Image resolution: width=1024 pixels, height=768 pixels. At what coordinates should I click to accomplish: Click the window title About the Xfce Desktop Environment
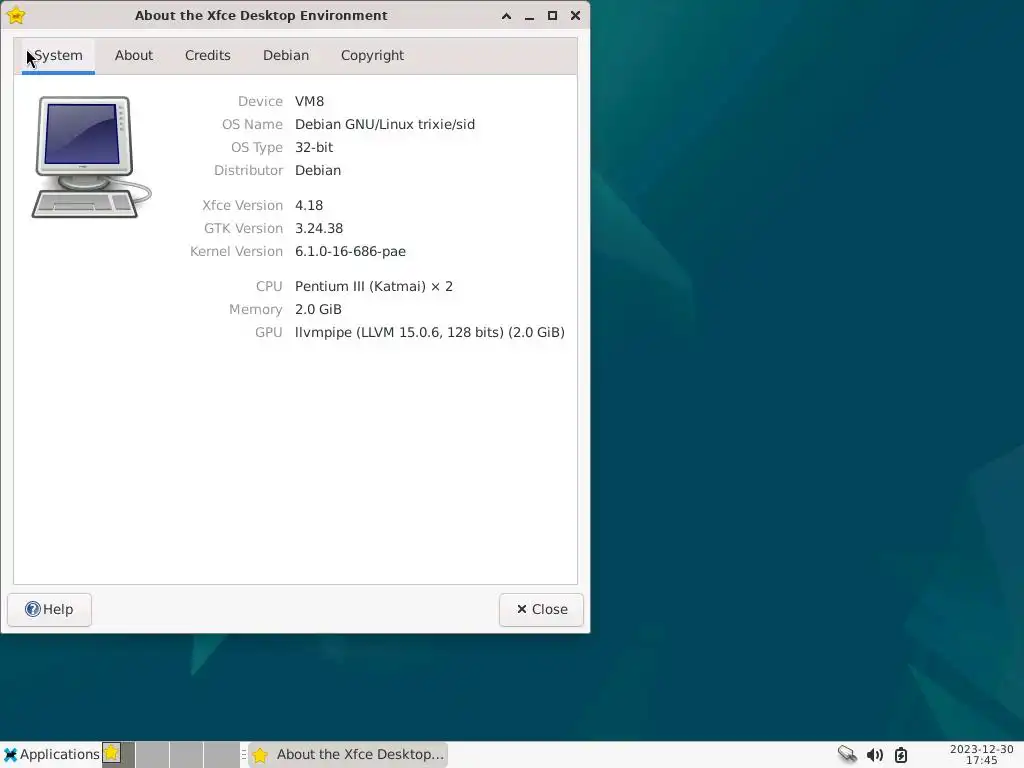pos(261,16)
